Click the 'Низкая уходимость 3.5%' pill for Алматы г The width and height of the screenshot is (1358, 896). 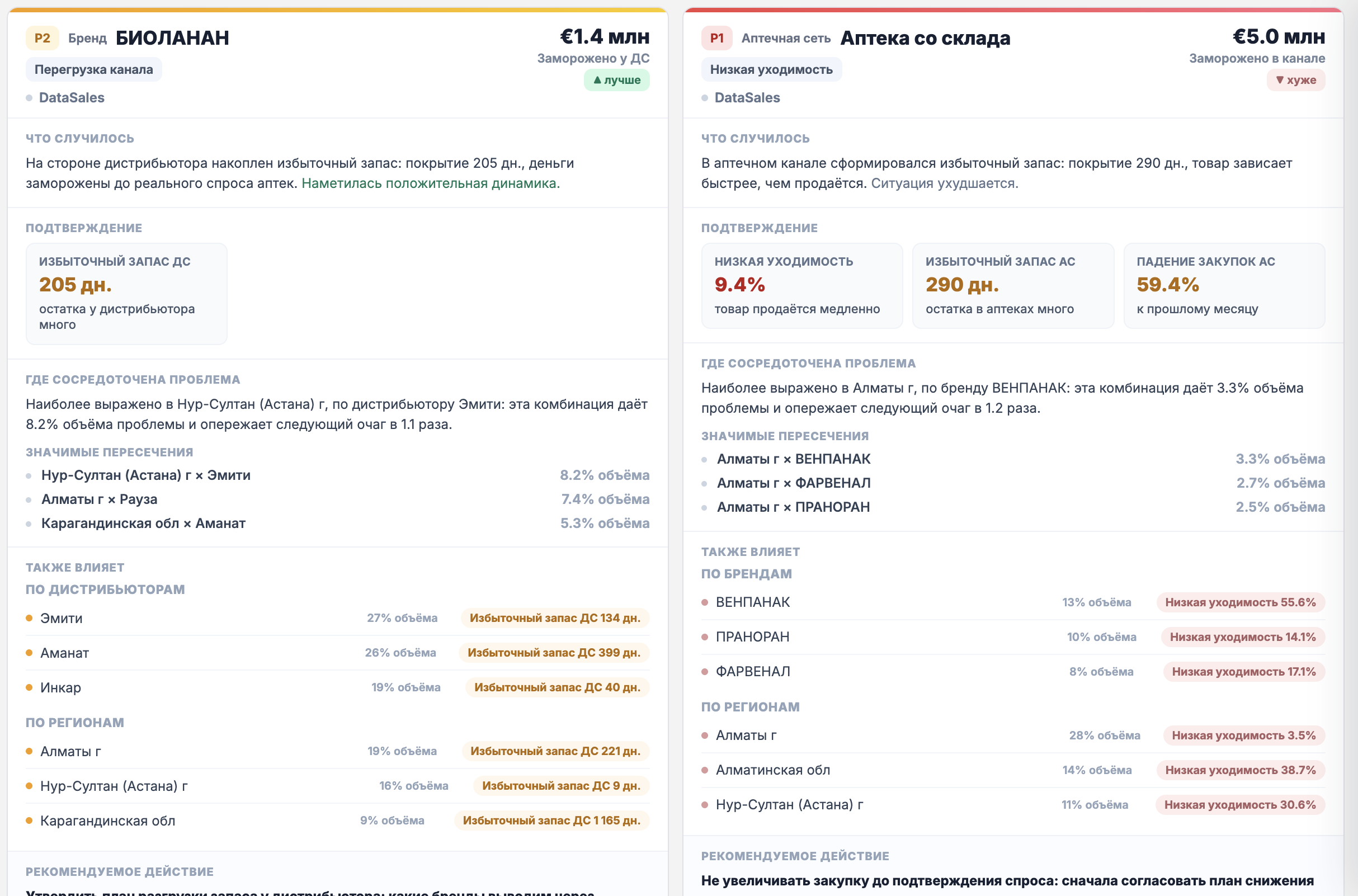click(x=1244, y=735)
